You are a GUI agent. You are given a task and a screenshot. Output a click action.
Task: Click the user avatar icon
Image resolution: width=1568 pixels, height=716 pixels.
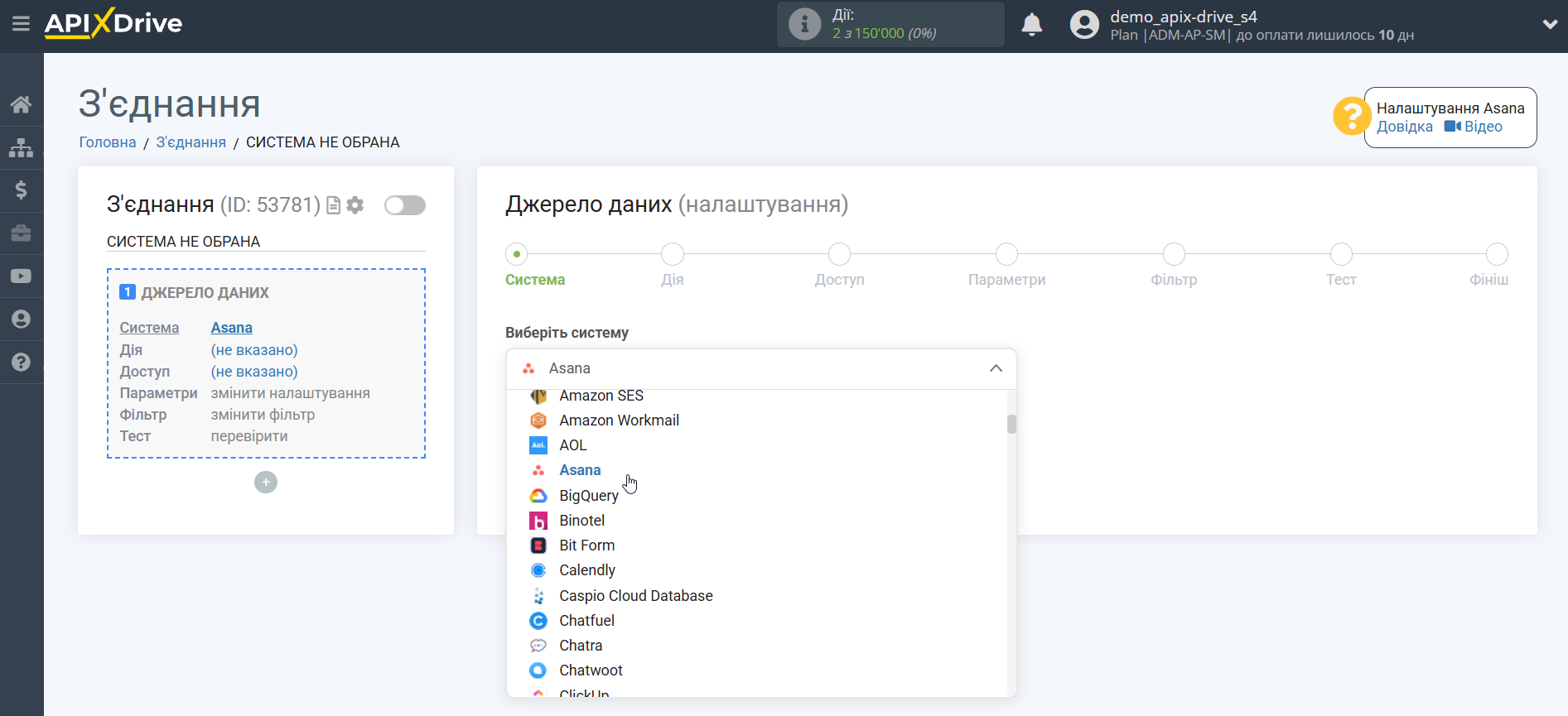coord(1084,24)
